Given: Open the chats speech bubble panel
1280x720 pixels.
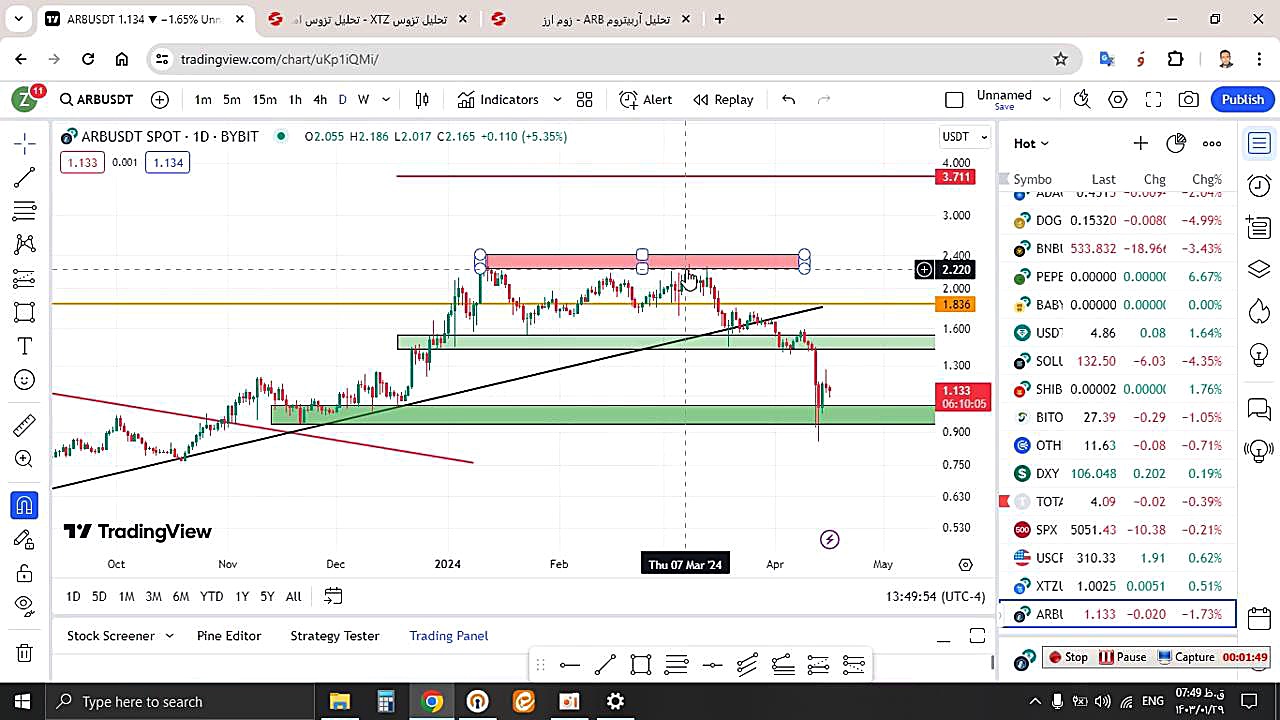Looking at the screenshot, I should tap(1259, 409).
